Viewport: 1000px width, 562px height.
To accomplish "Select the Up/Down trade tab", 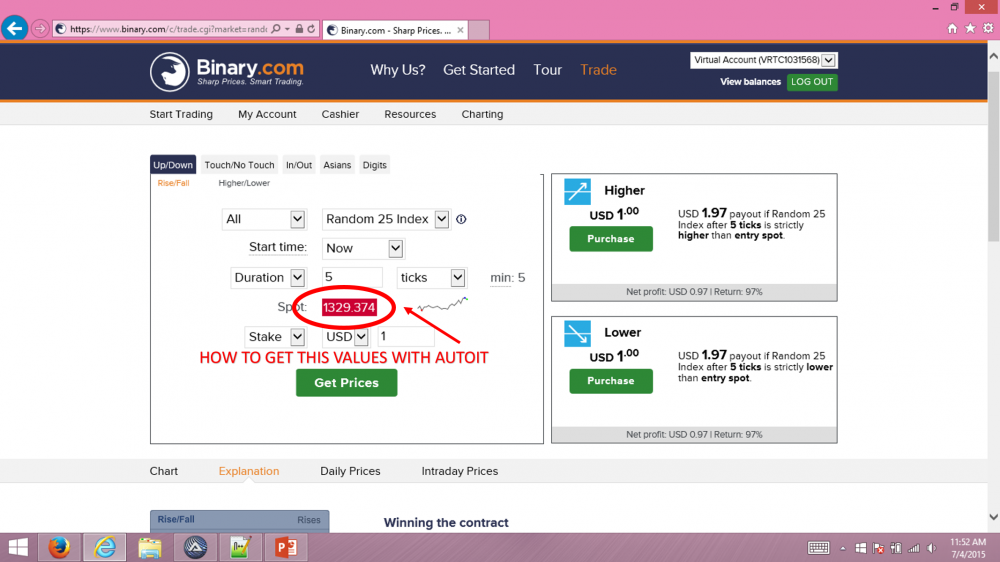I will [x=173, y=165].
